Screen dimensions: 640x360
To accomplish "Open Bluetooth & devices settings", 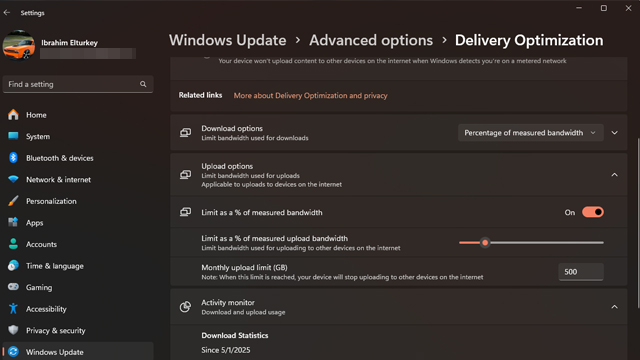I will [78, 158].
